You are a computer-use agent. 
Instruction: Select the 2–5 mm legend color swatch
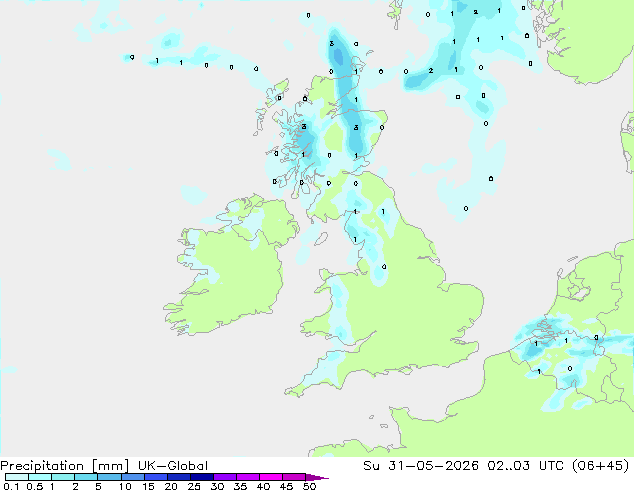tap(86, 477)
